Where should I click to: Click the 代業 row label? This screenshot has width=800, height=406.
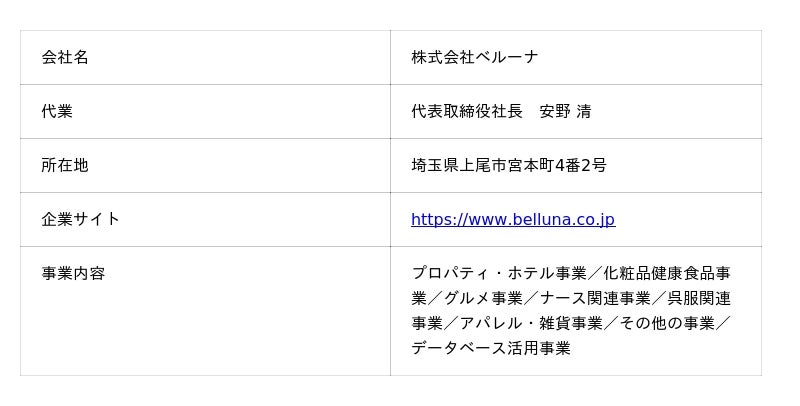(57, 112)
